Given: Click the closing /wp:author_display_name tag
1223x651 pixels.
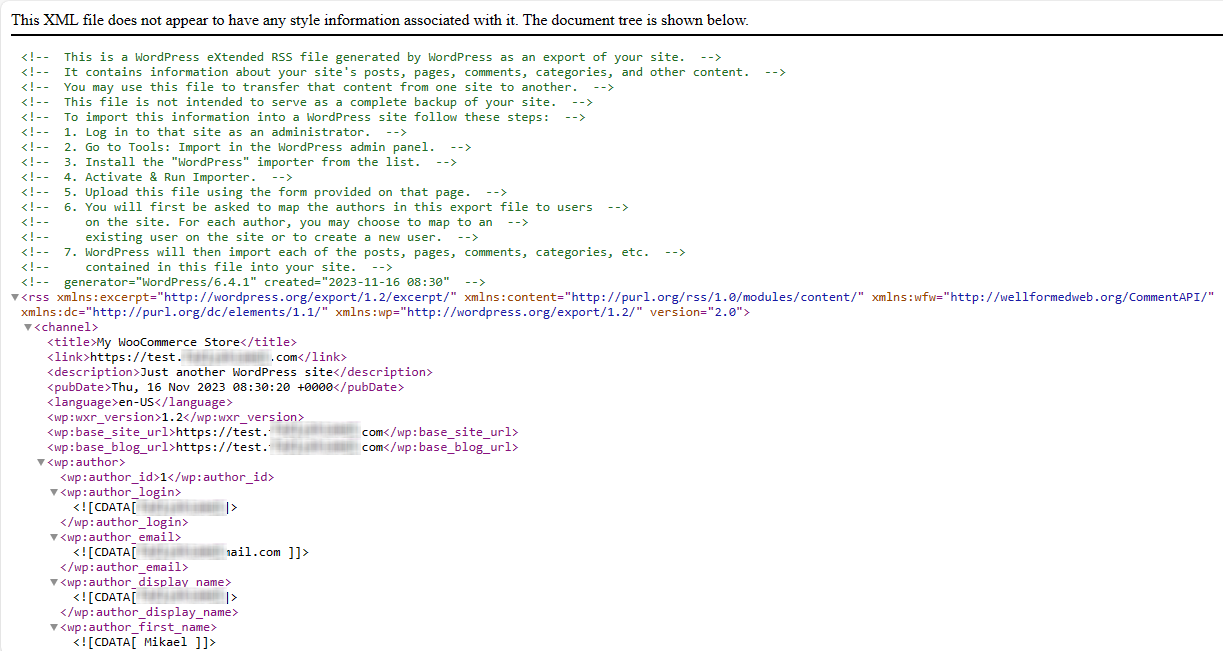Looking at the screenshot, I should [x=149, y=612].
